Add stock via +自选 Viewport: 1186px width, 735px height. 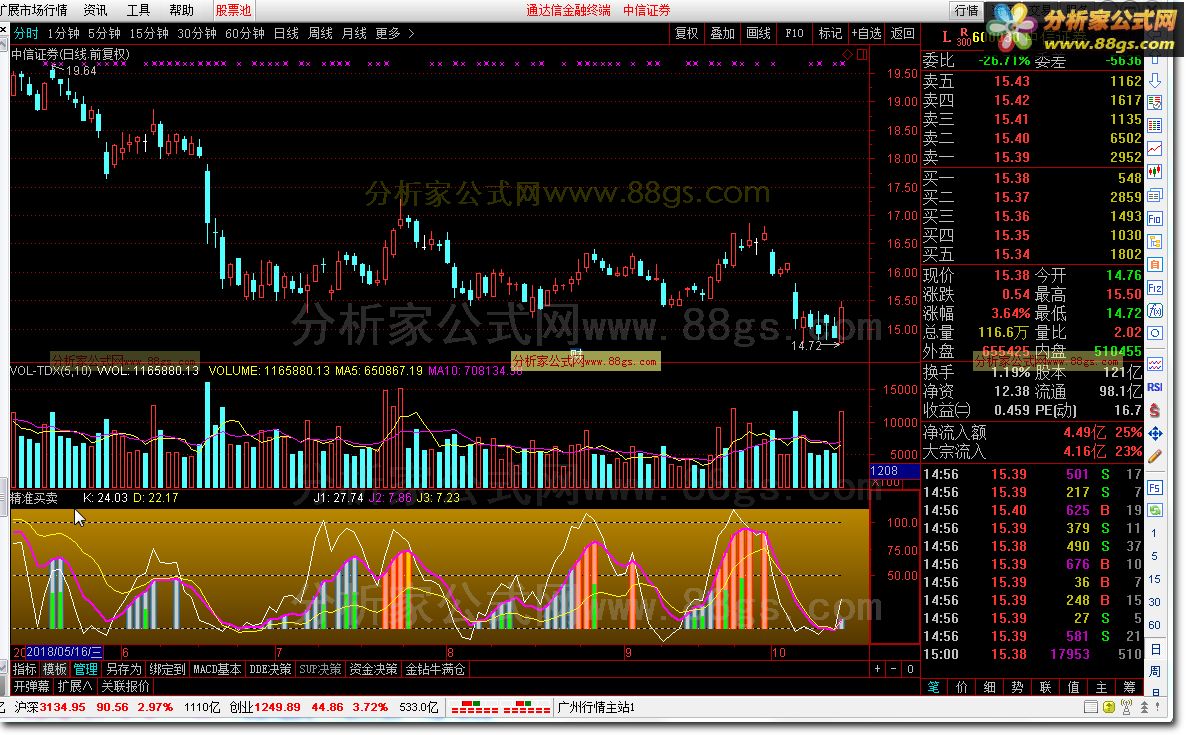pos(866,33)
